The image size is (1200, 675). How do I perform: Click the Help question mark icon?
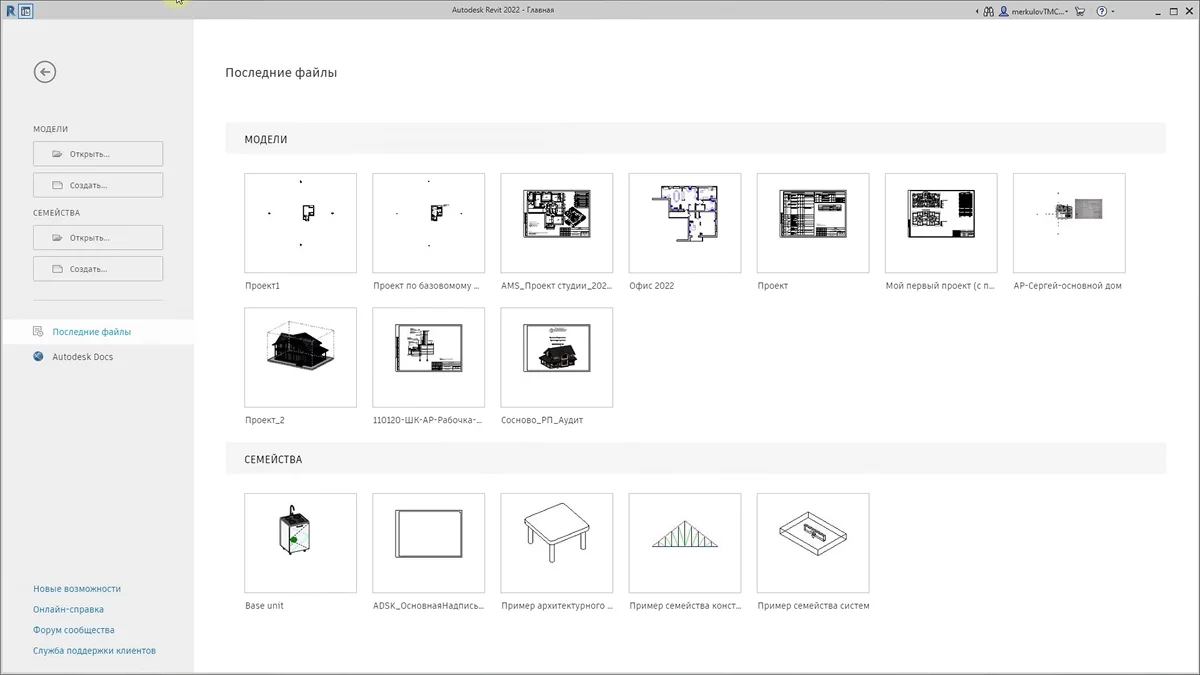click(x=1102, y=11)
